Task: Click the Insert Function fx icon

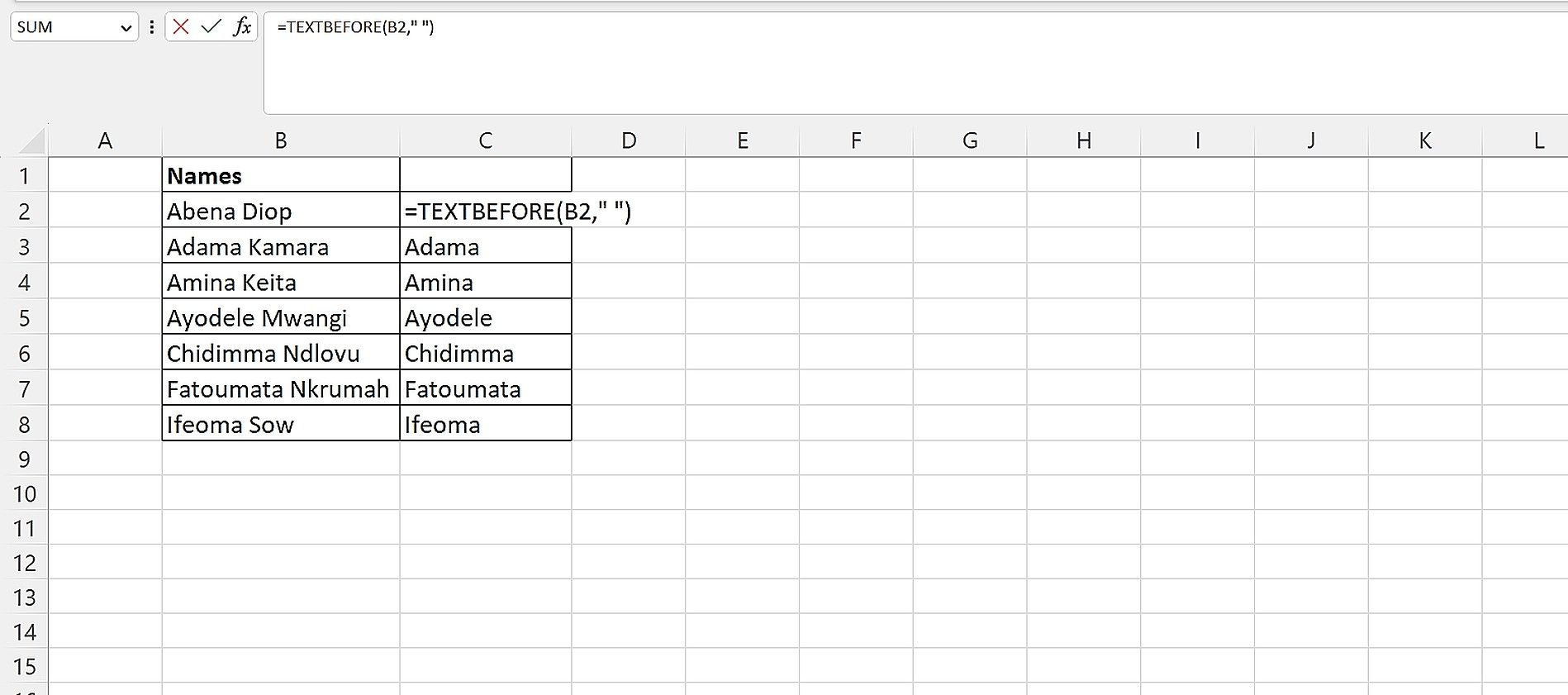Action: click(x=242, y=27)
